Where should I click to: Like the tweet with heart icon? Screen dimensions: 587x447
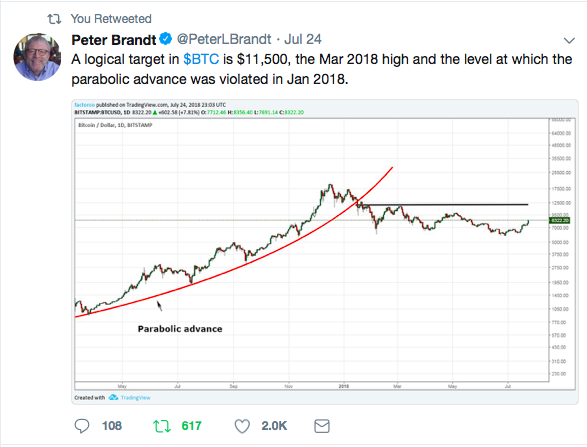[242, 426]
